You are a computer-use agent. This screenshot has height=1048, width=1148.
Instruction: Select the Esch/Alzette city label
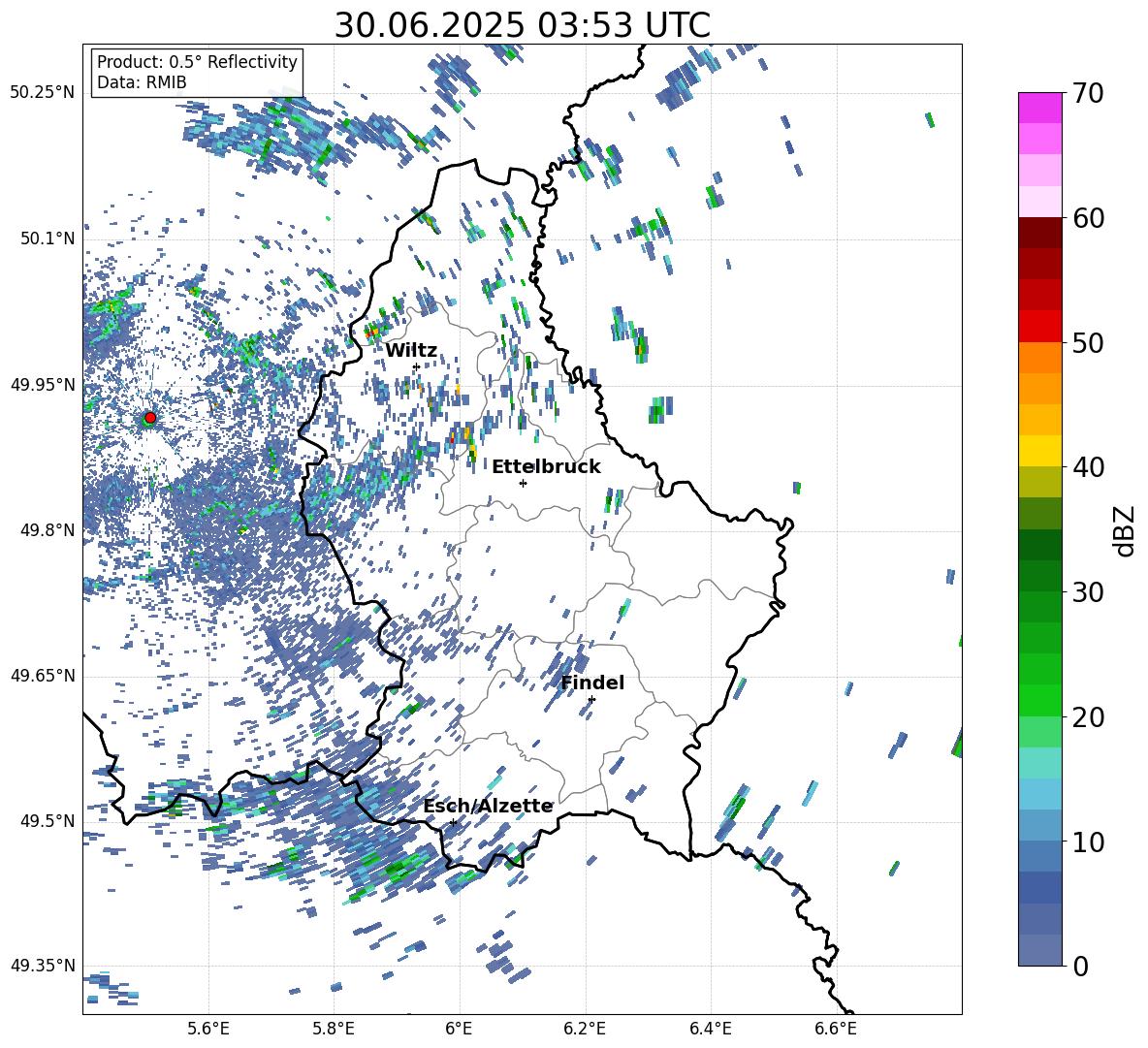[488, 806]
